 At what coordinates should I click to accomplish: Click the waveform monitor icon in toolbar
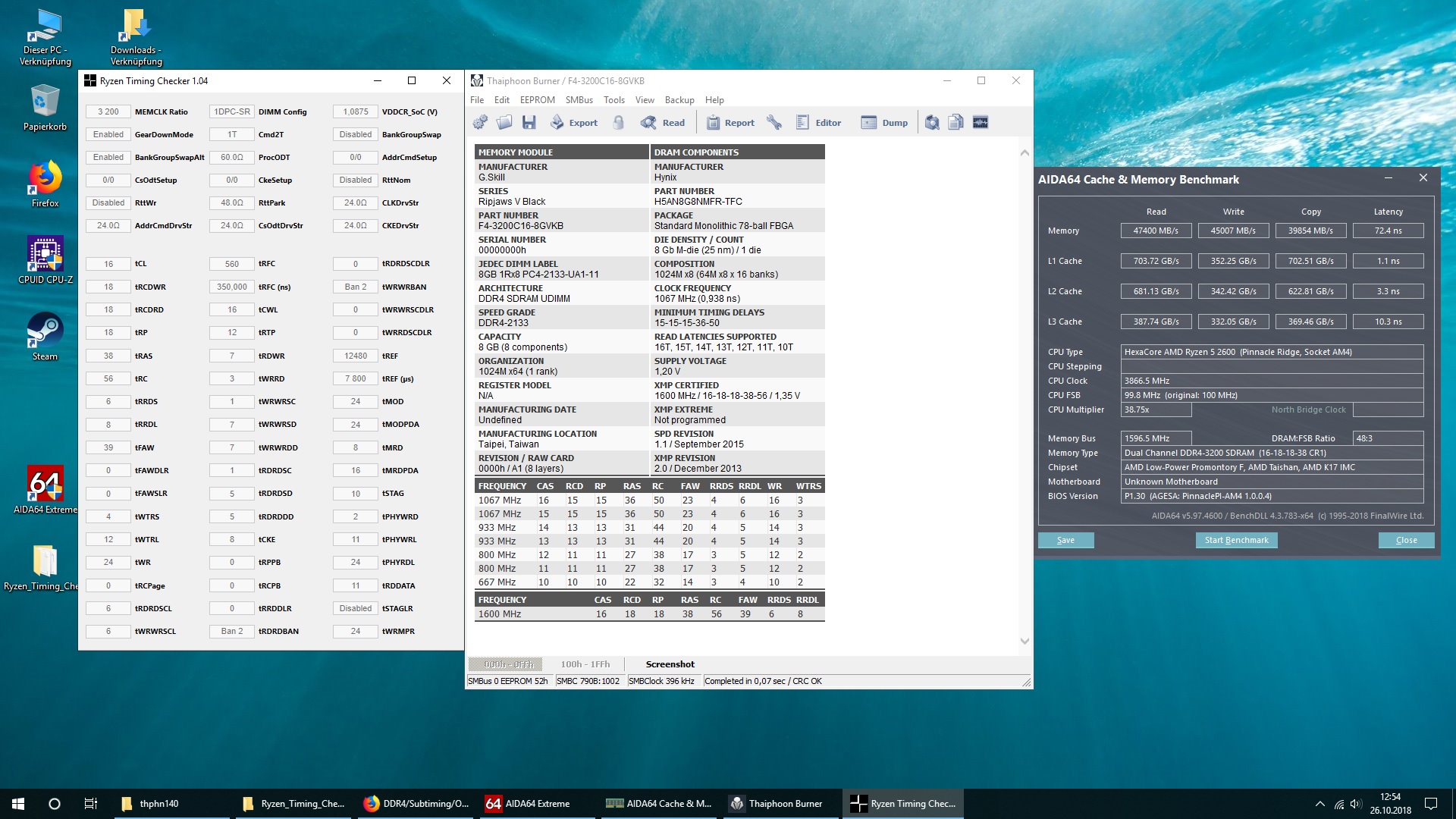click(x=981, y=122)
